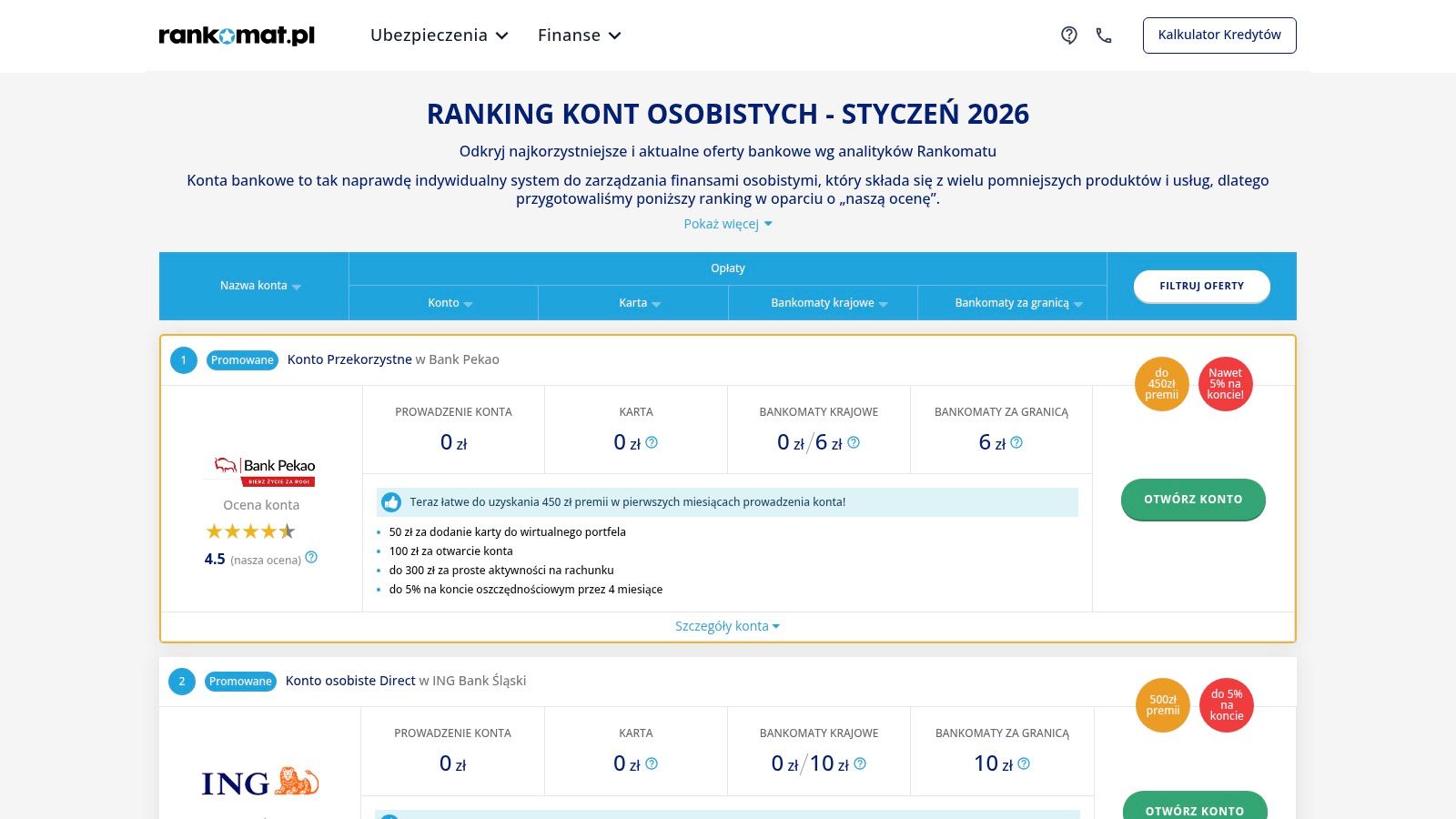Image resolution: width=1456 pixels, height=819 pixels.
Task: Click the FILTRUJ OFERTY button
Action: 1202,286
